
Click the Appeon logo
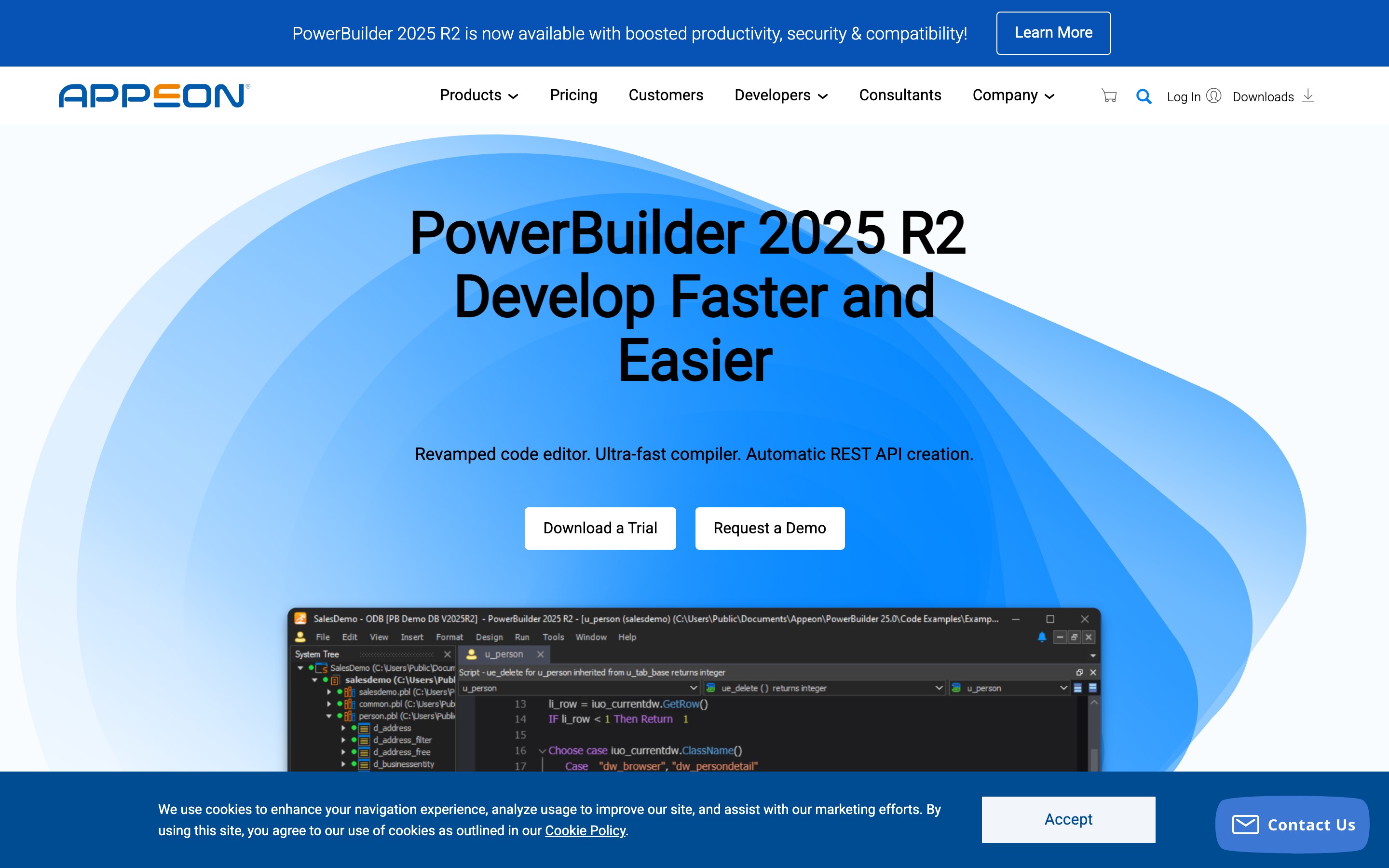pyautogui.click(x=154, y=95)
